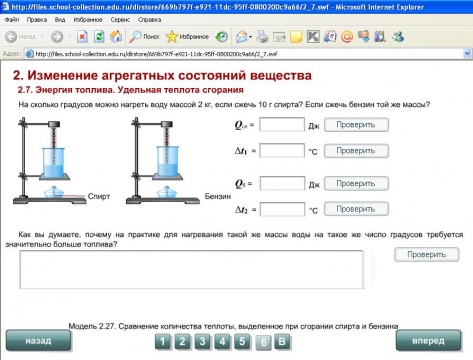Print the page using printer icon
This screenshot has height=360, width=473.
click(262, 36)
